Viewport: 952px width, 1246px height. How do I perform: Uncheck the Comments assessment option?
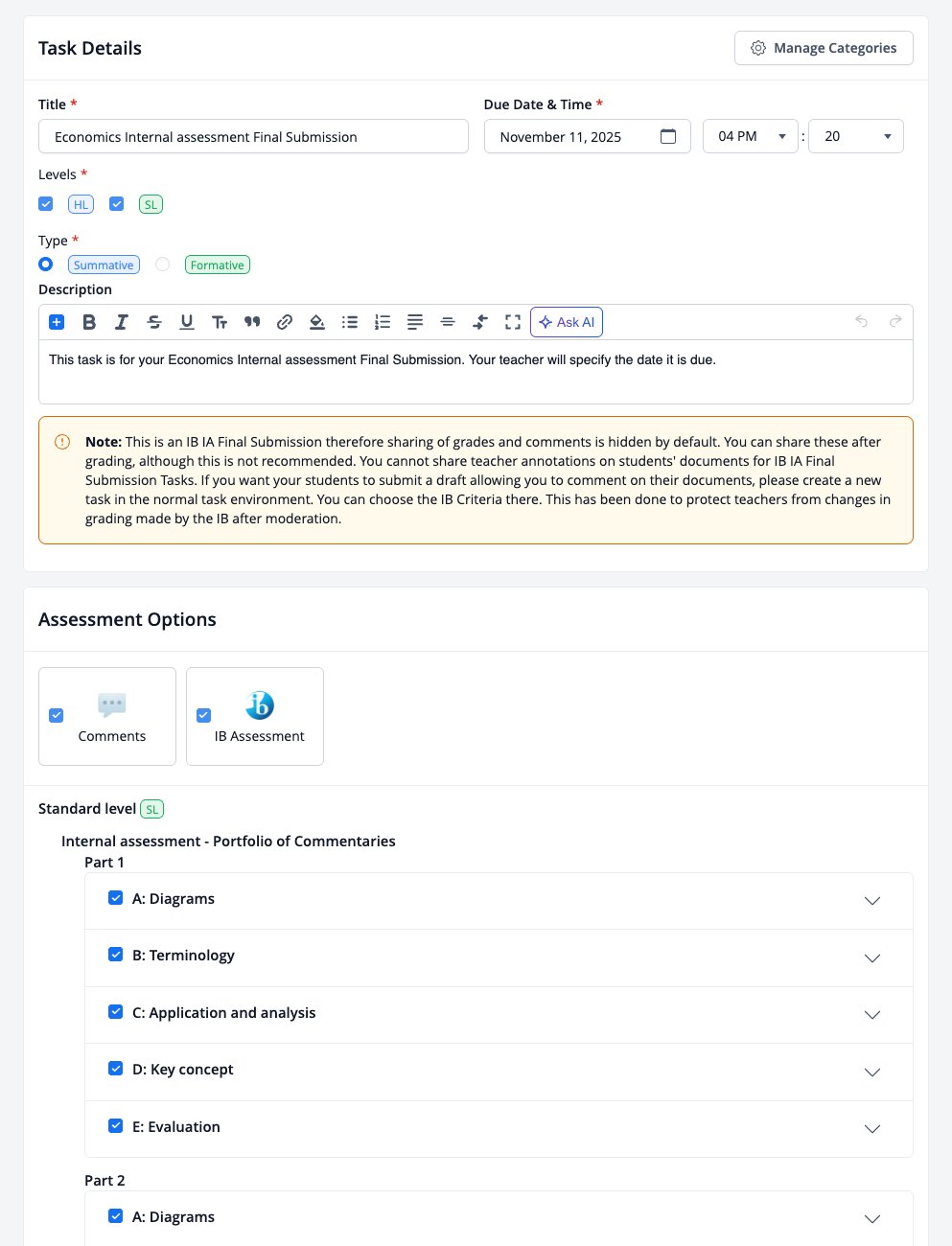pos(56,715)
